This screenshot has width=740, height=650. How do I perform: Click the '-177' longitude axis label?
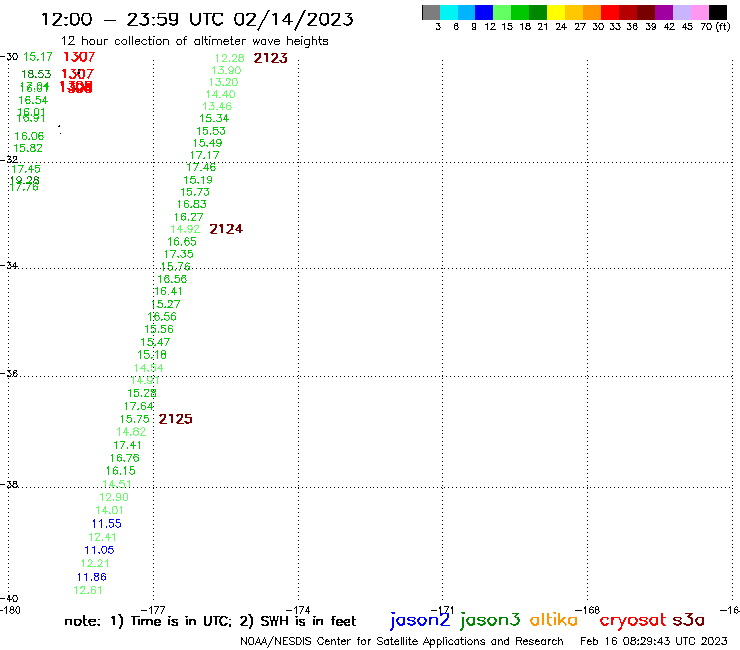coord(153,610)
